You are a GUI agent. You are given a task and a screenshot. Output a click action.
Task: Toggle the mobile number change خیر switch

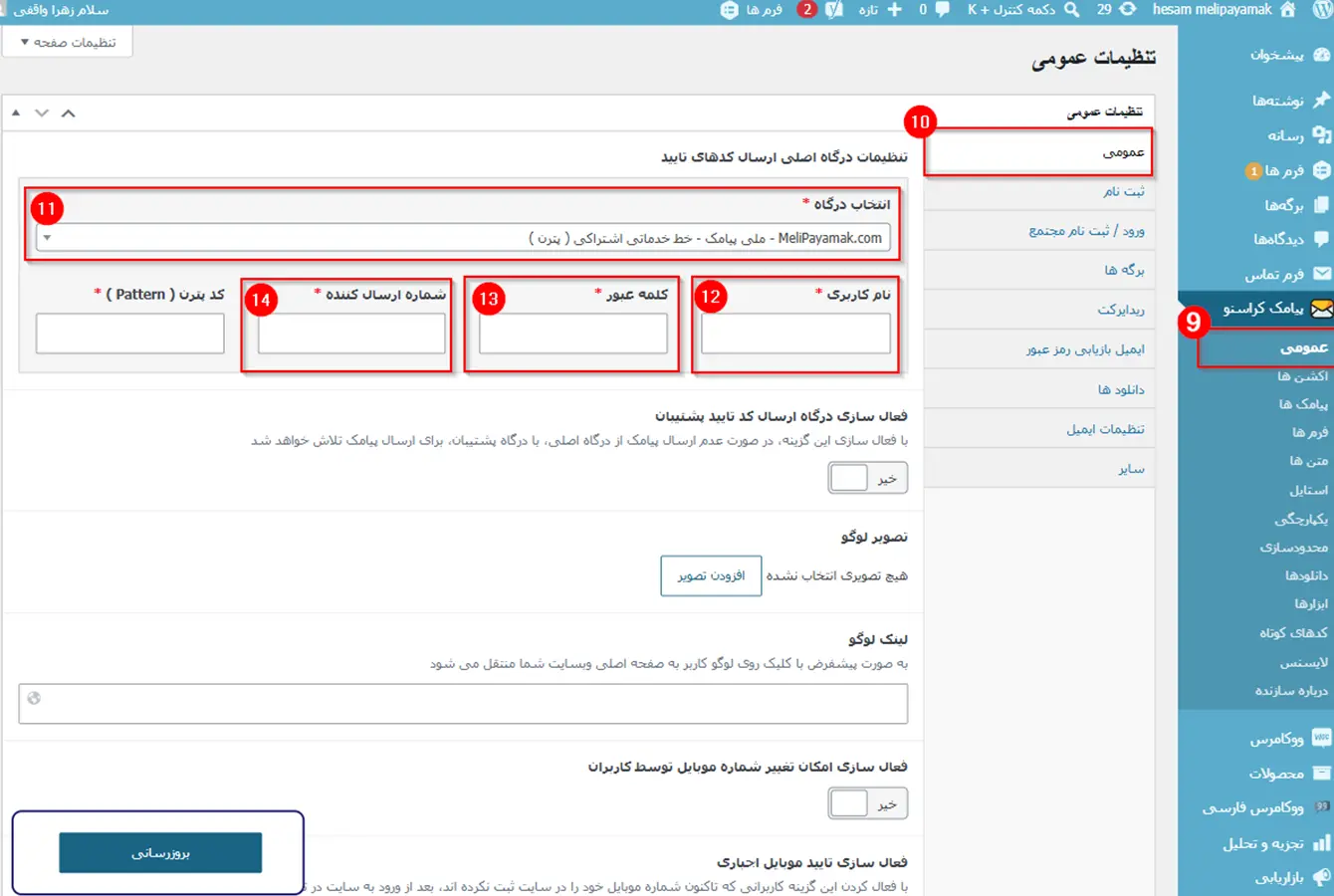(x=867, y=803)
